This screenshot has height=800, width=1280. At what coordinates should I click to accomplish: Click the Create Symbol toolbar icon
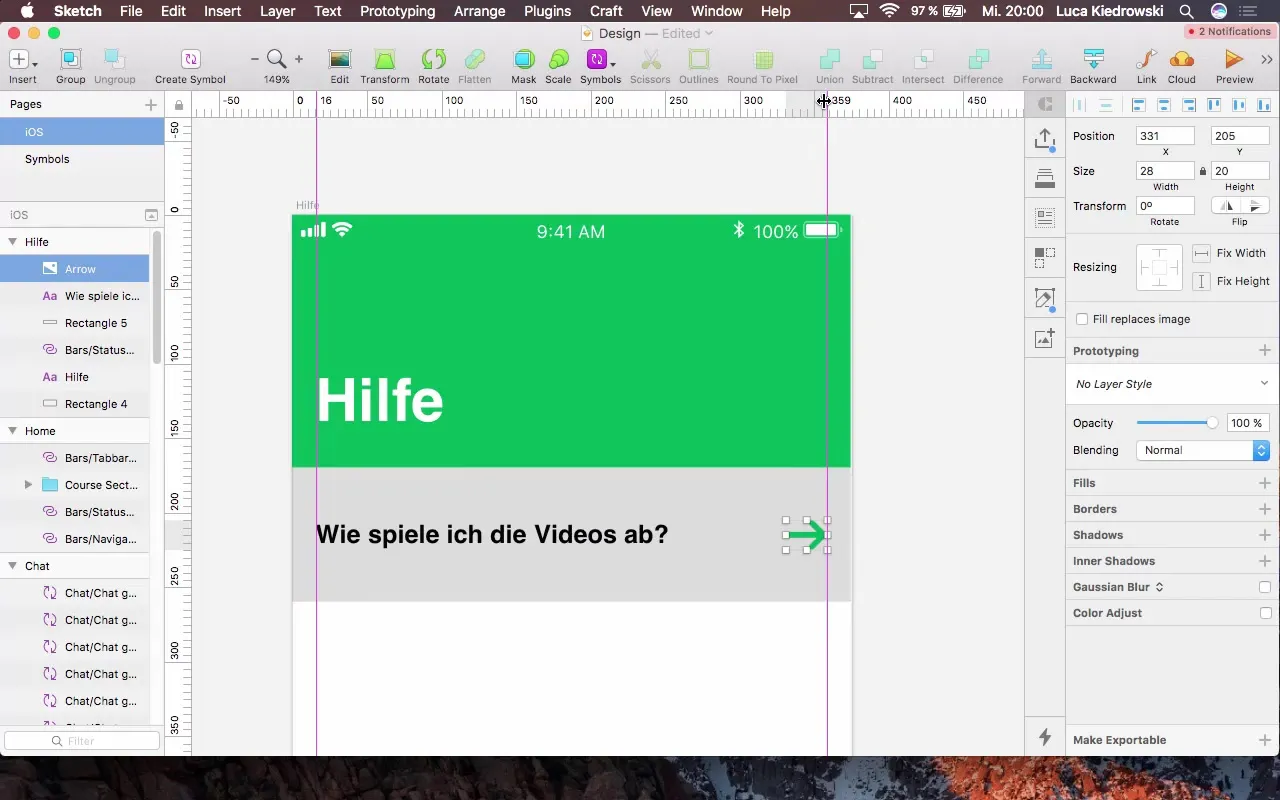pyautogui.click(x=190, y=60)
